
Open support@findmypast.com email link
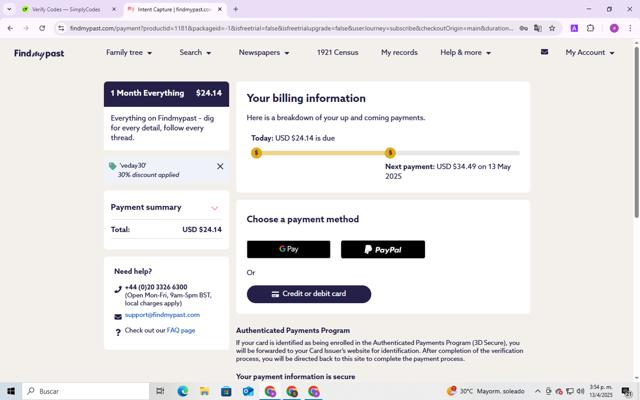pyautogui.click(x=162, y=315)
